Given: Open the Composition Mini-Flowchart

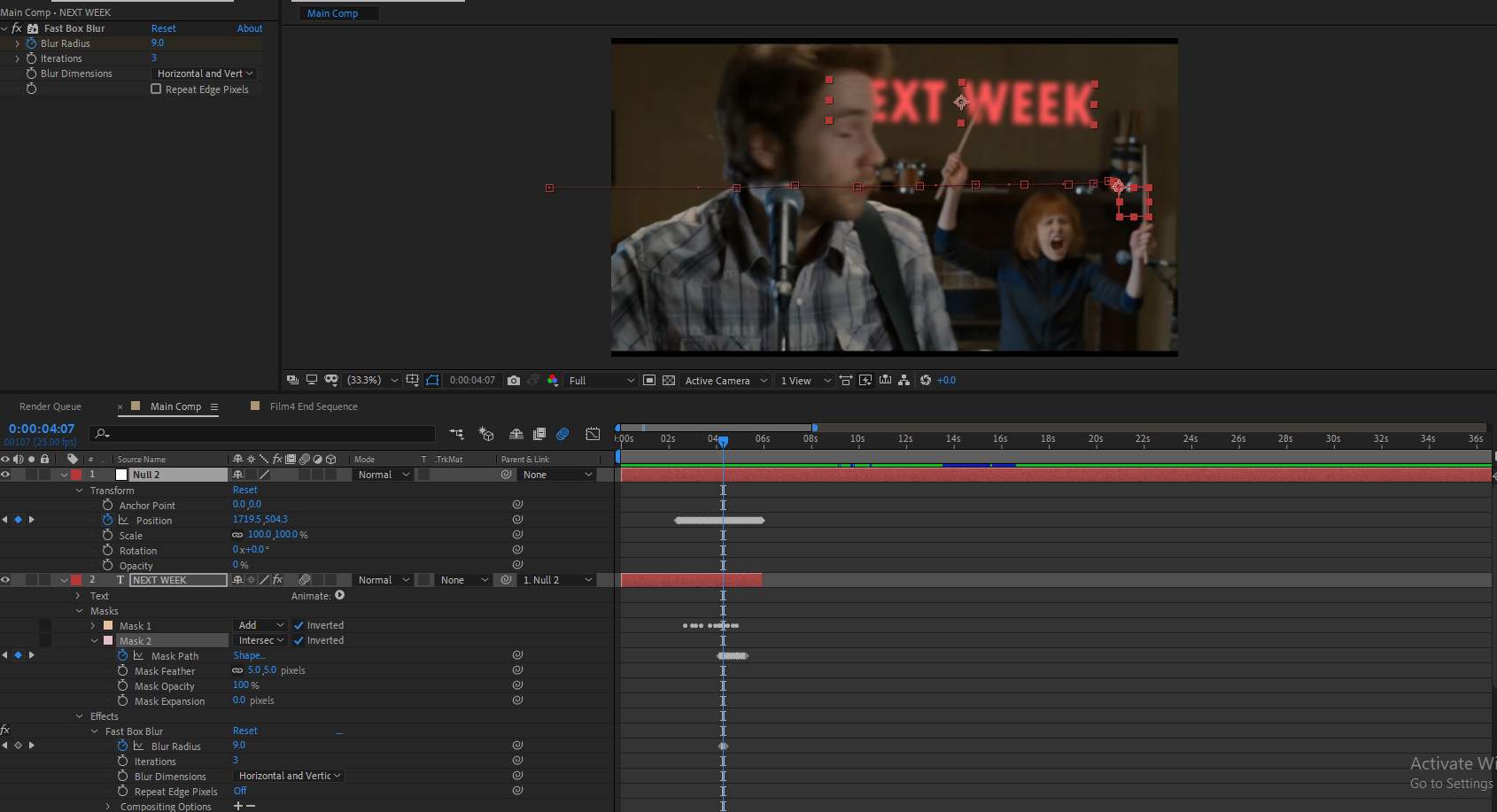Looking at the screenshot, I should pyautogui.click(x=456, y=434).
